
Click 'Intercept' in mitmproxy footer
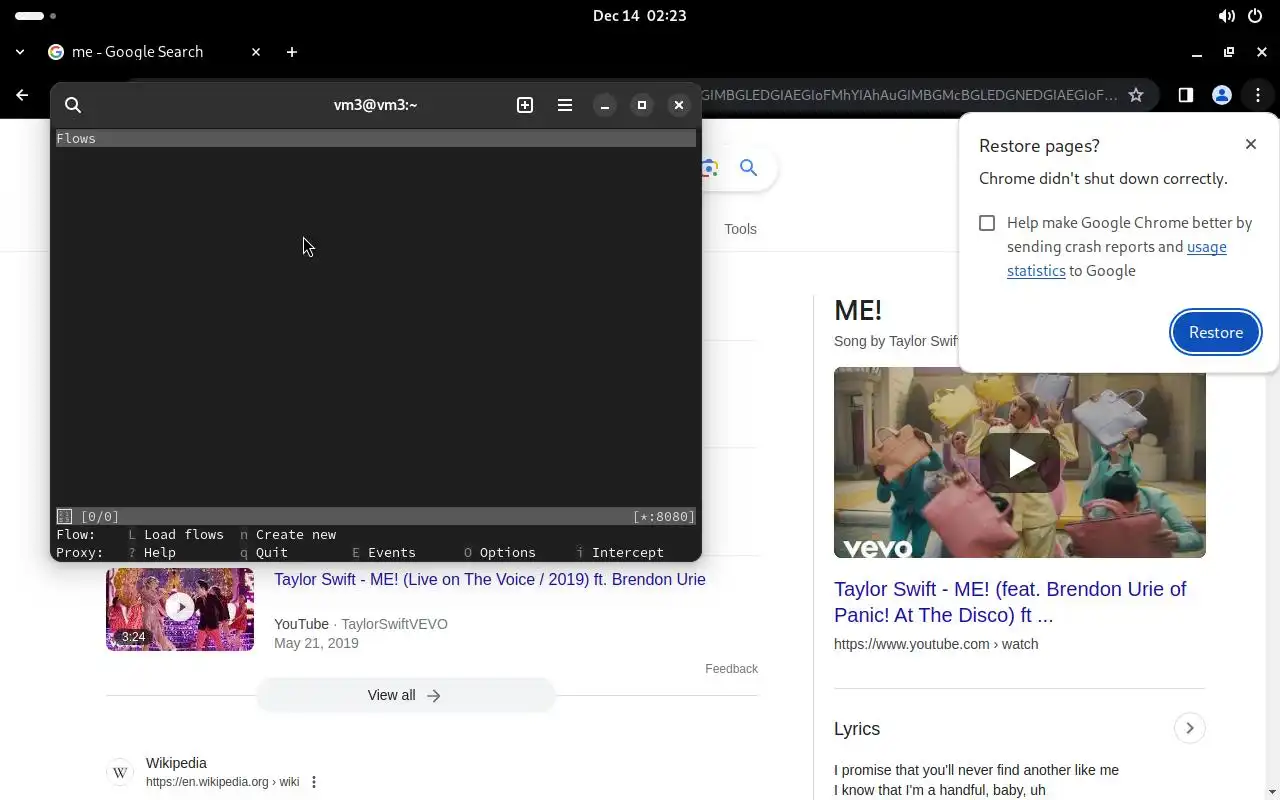pyautogui.click(x=628, y=553)
